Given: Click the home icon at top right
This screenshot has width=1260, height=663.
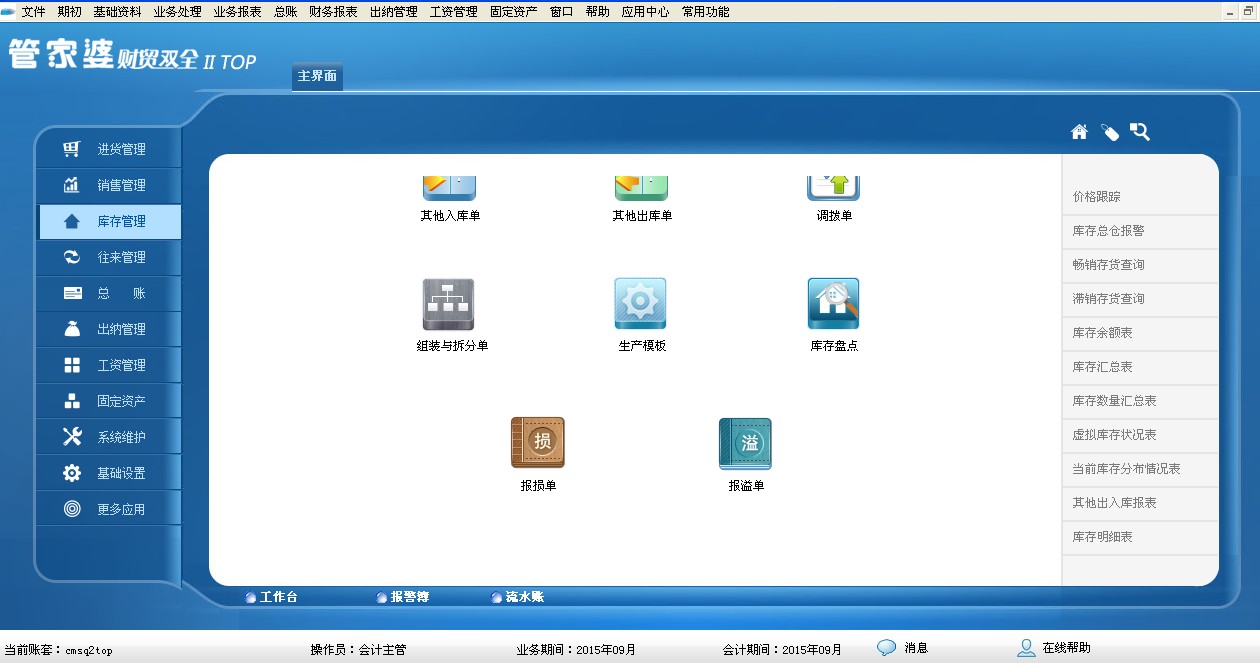Looking at the screenshot, I should (x=1079, y=132).
